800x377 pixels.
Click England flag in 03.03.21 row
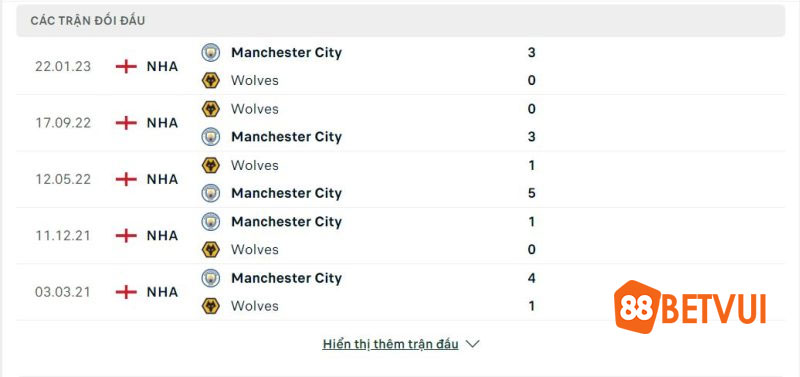(x=126, y=292)
